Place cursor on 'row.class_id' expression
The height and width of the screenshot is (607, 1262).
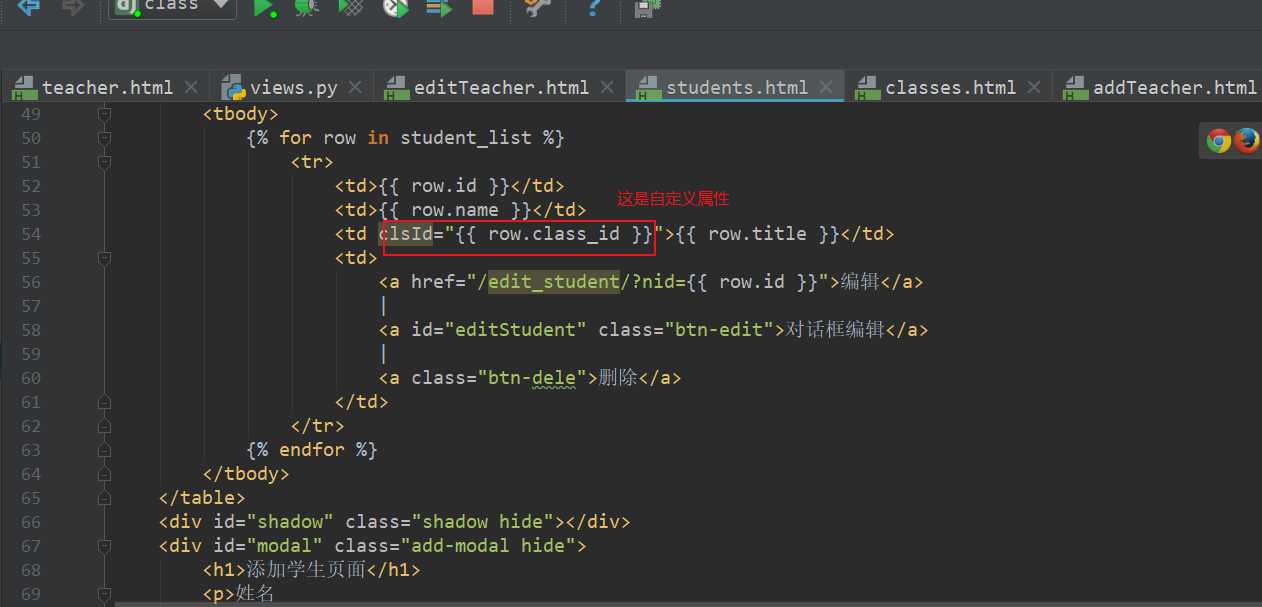[x=554, y=234]
